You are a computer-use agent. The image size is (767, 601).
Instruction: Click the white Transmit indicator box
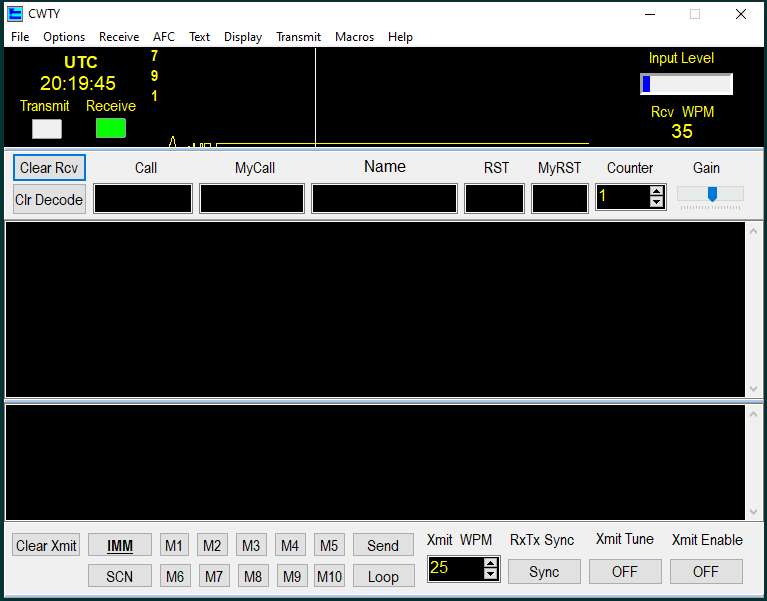47,128
